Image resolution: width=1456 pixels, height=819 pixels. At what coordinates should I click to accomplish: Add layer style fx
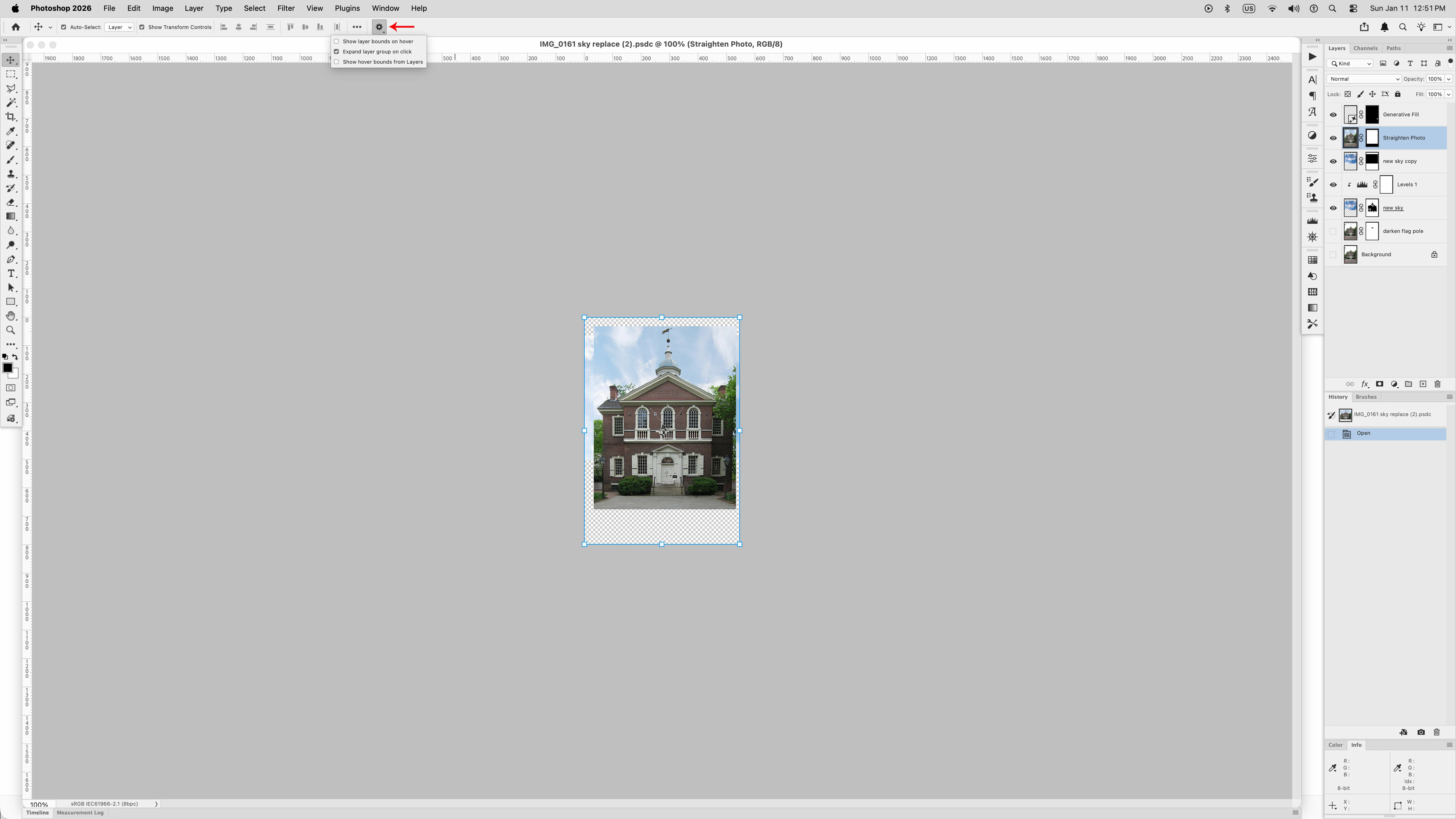1365,384
